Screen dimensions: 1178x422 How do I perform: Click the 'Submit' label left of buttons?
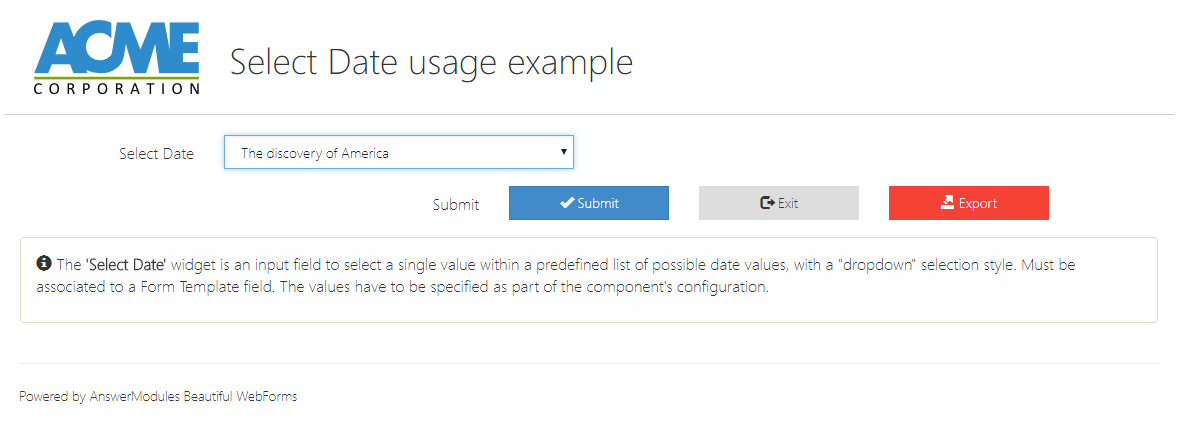tap(455, 204)
